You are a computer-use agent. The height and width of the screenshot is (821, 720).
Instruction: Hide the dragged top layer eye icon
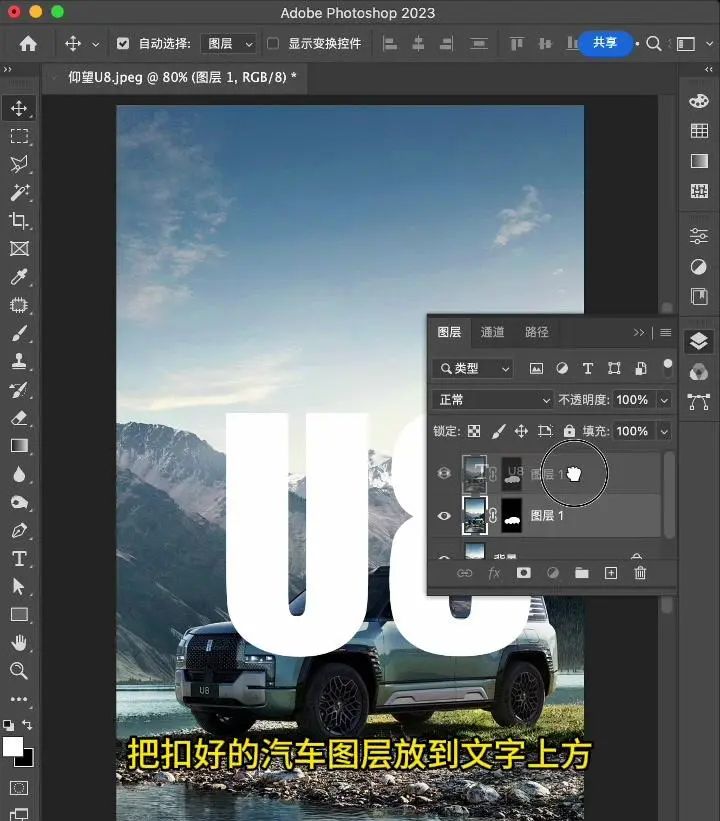(x=444, y=473)
